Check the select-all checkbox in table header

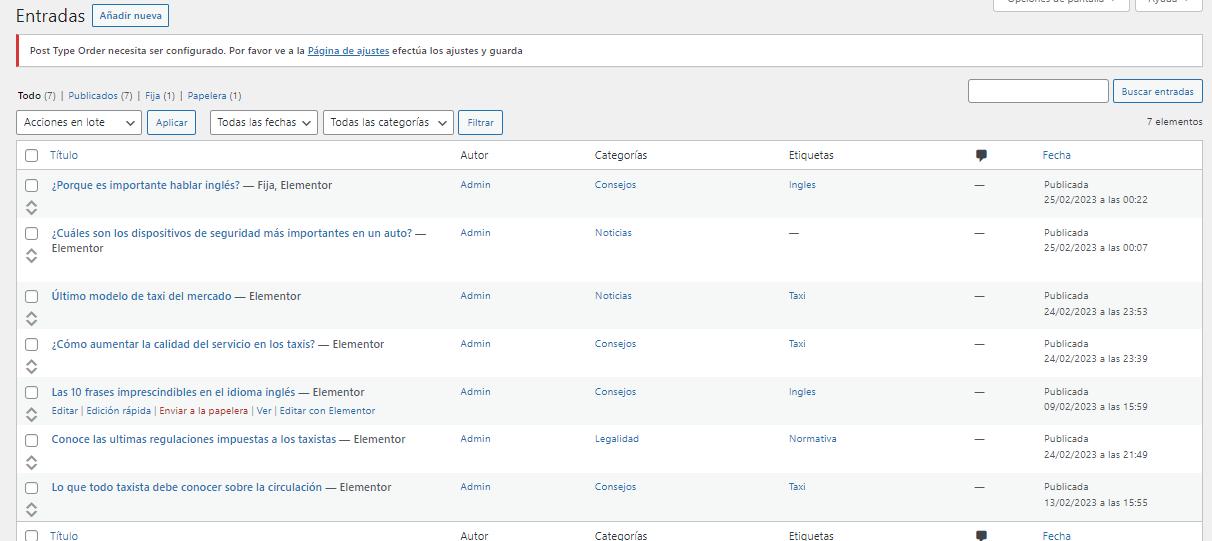pos(32,155)
